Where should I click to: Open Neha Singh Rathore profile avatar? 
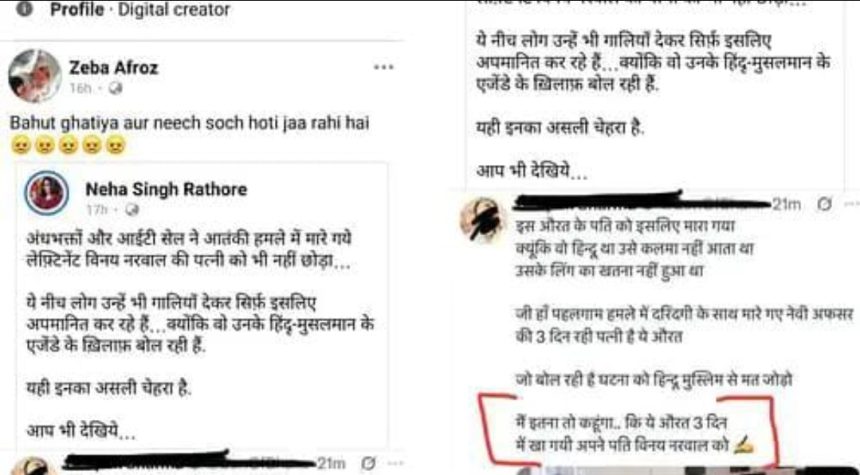click(x=47, y=193)
